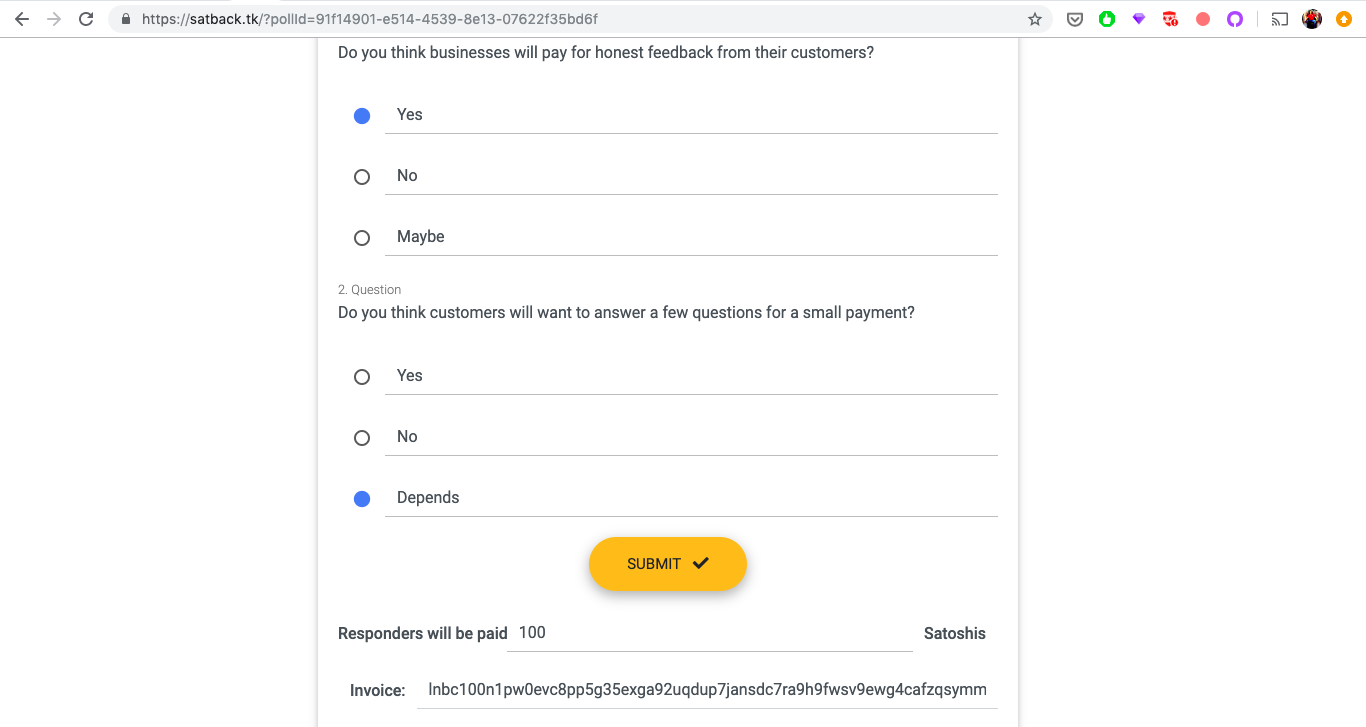Choose No for the small payment question

pyautogui.click(x=362, y=438)
